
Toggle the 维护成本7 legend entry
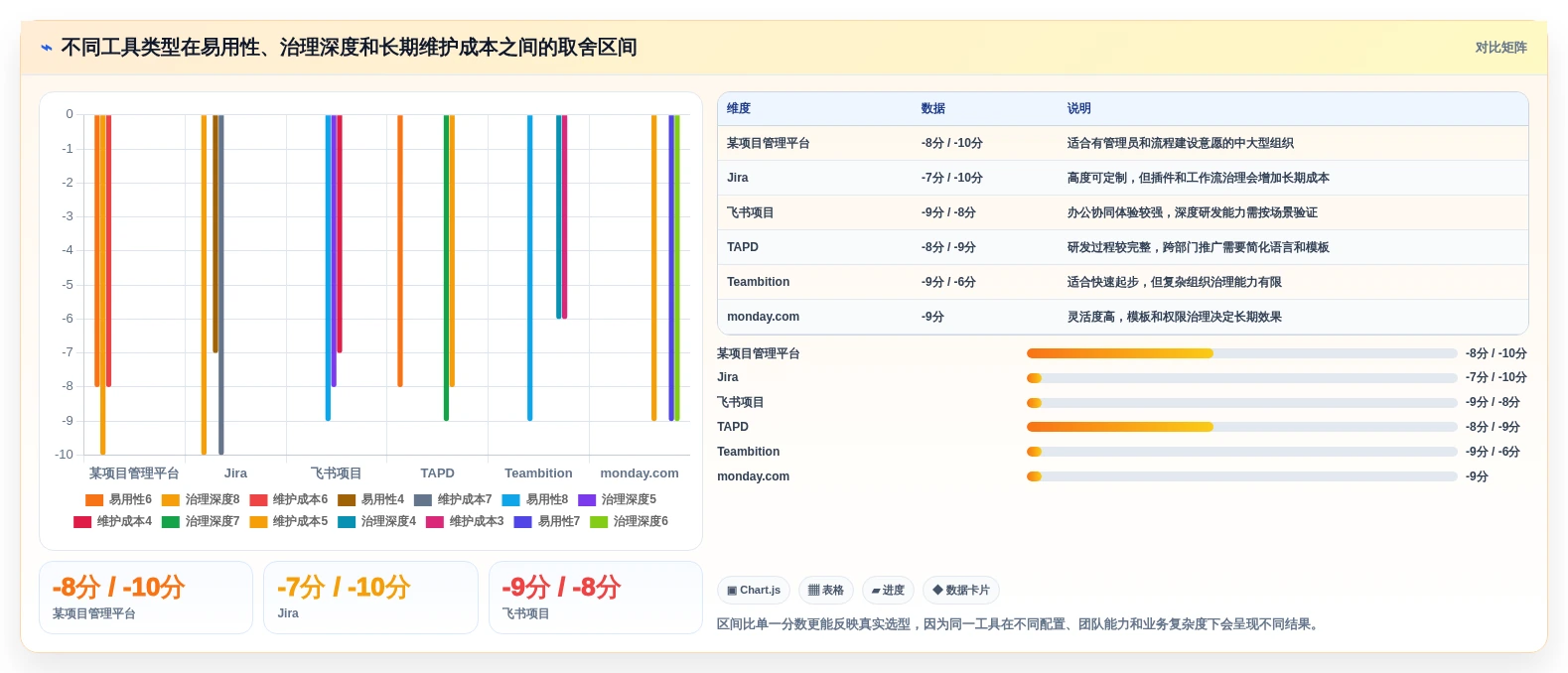tap(453, 500)
